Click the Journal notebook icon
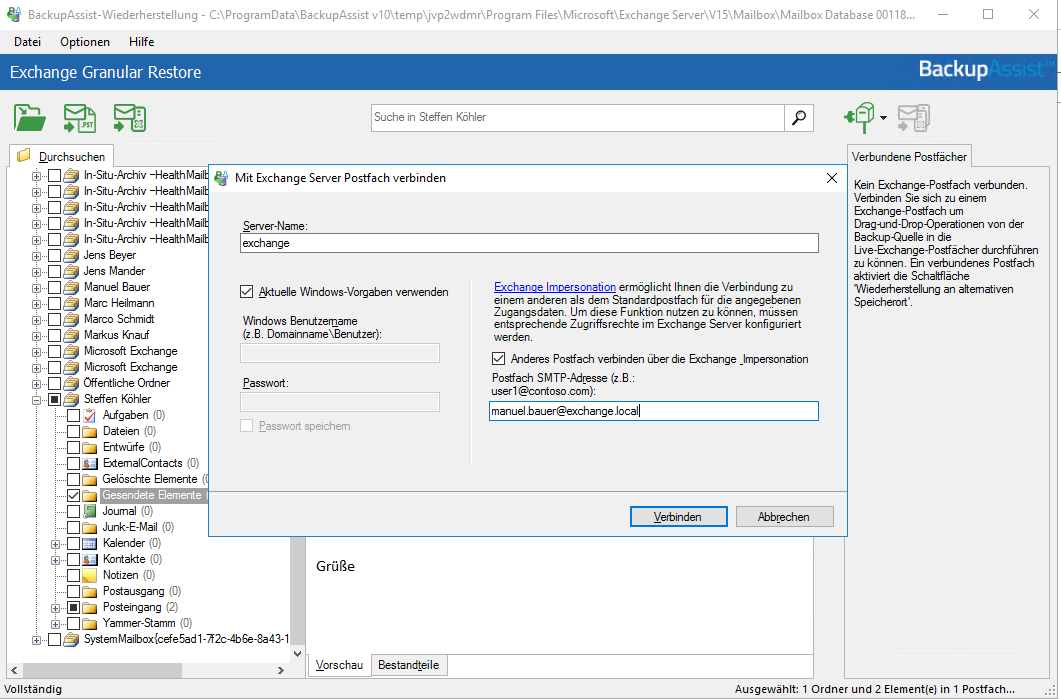The width and height of the screenshot is (1061, 699). click(x=90, y=511)
